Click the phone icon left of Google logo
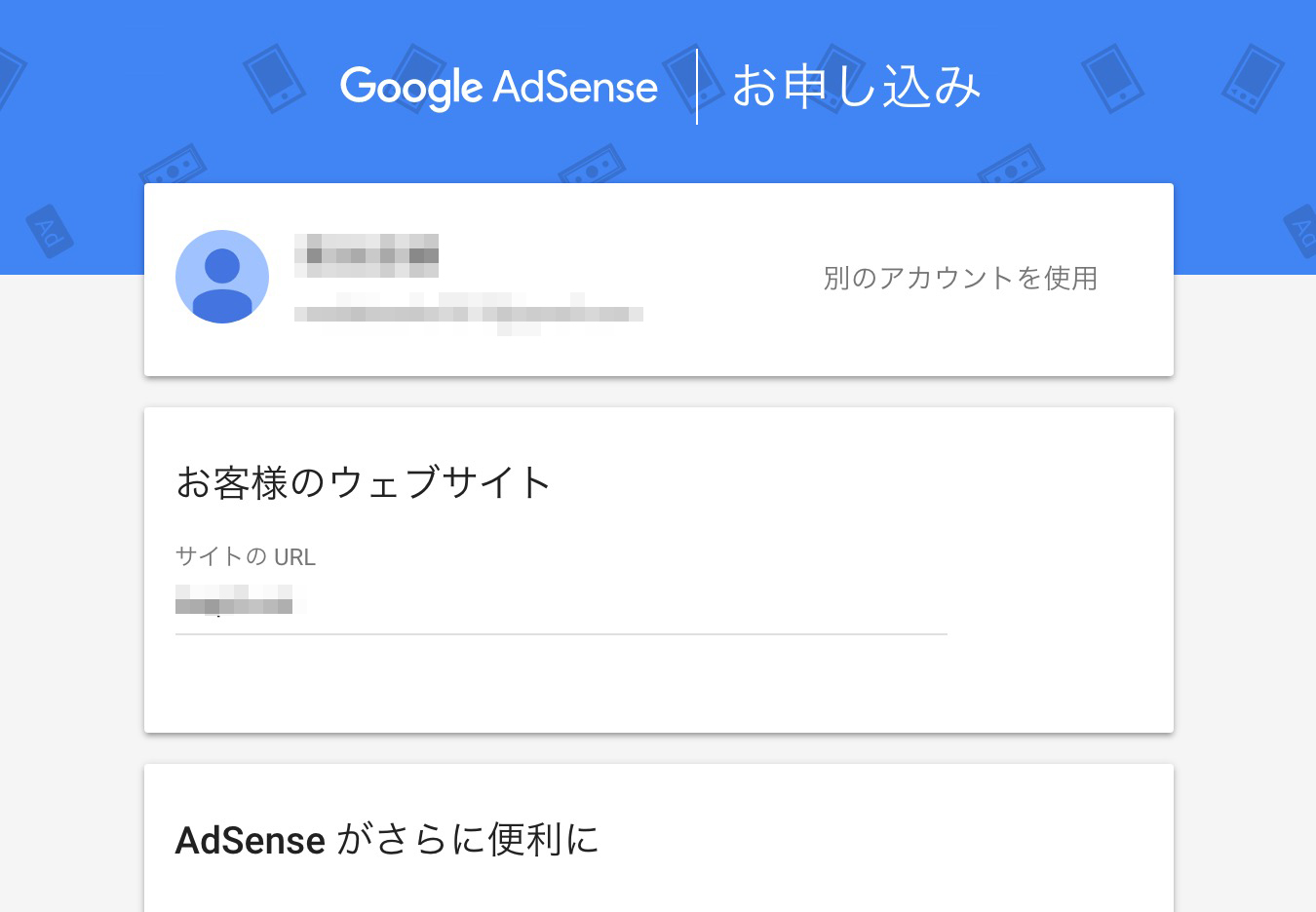The width and height of the screenshot is (1316, 912). [x=274, y=78]
